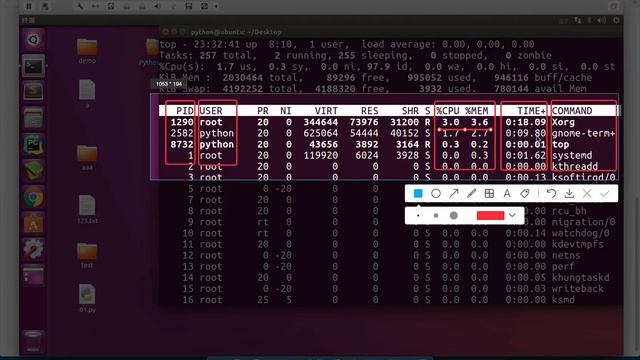The height and width of the screenshot is (360, 640).
Task: Click the kdevtmpfs command entry
Action: 578,244
